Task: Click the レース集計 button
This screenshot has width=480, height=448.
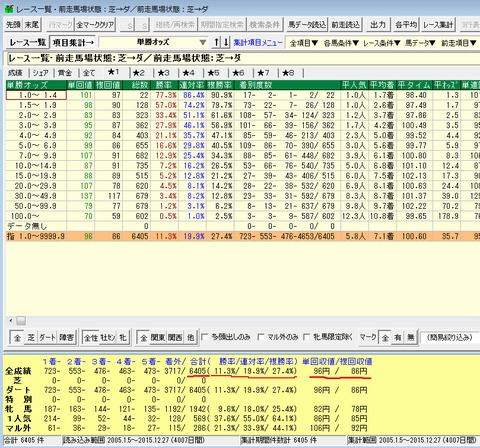Action: point(438,25)
